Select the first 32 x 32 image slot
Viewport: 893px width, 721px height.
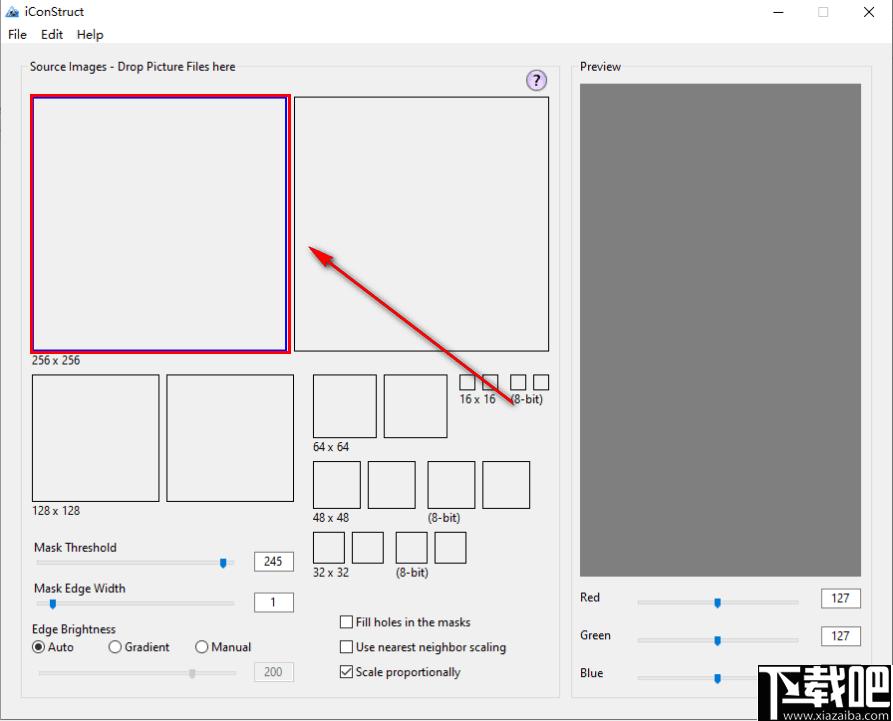coord(329,548)
